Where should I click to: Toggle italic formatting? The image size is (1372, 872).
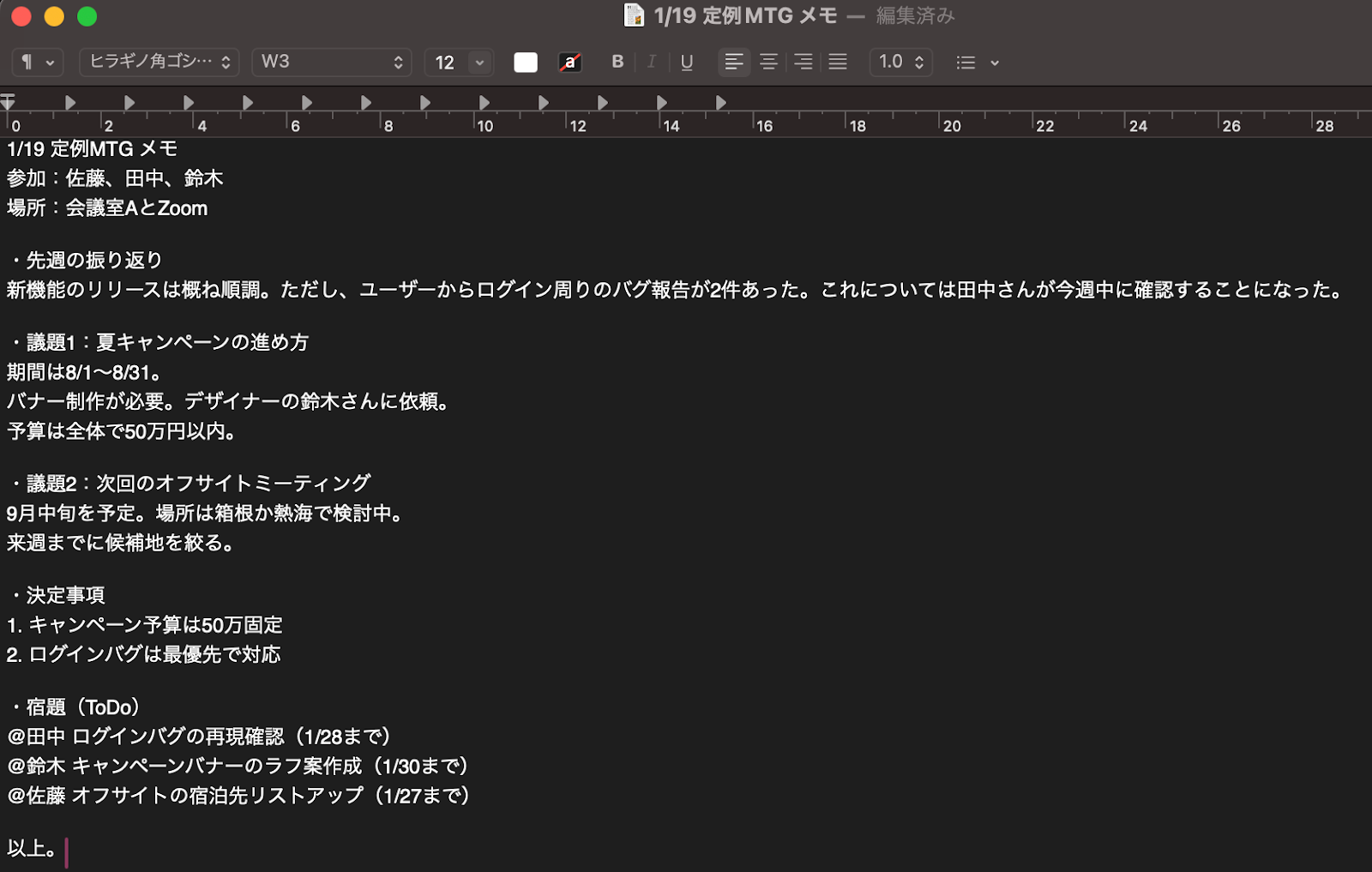coord(652,62)
